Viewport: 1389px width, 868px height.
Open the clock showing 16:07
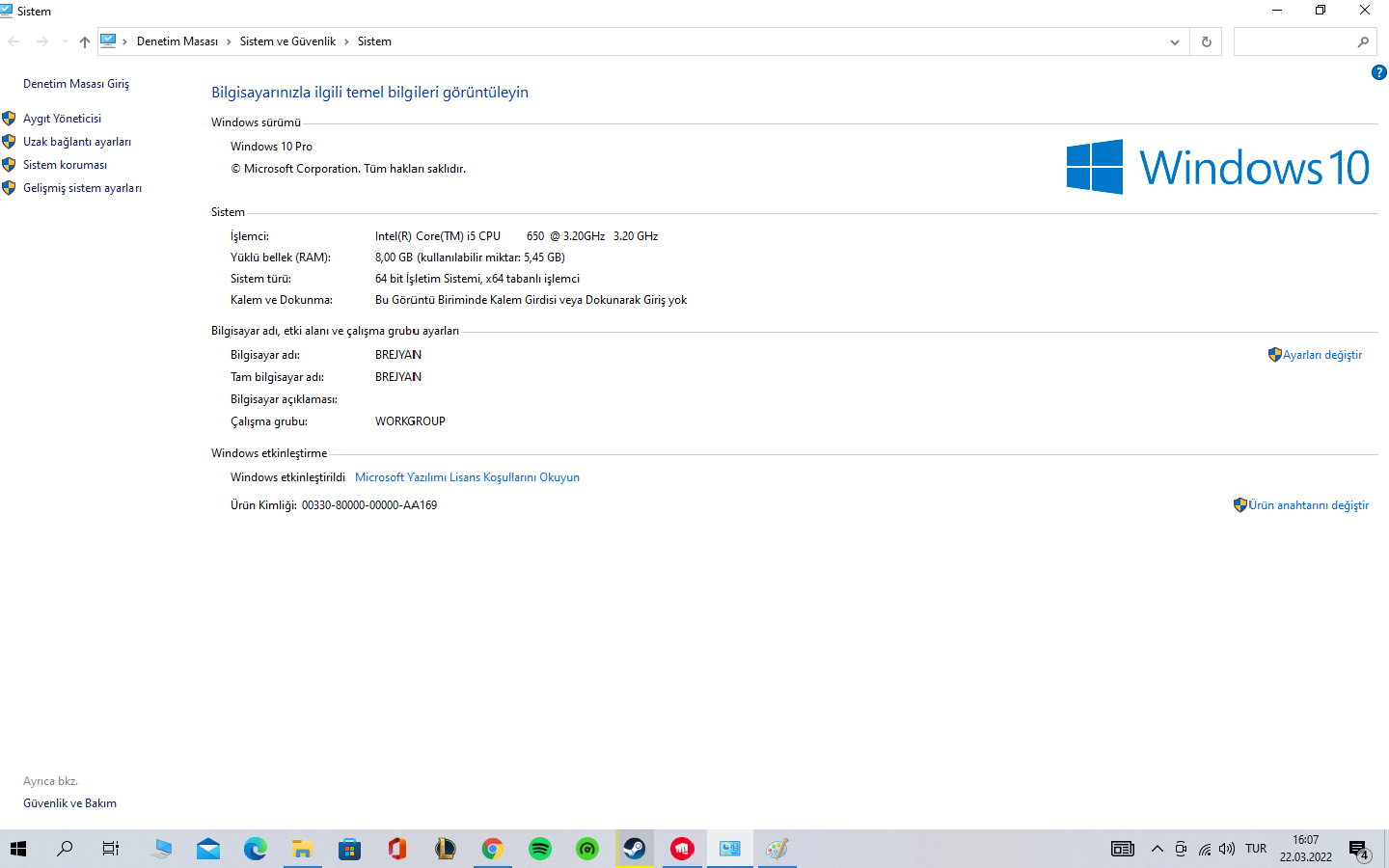[1306, 849]
